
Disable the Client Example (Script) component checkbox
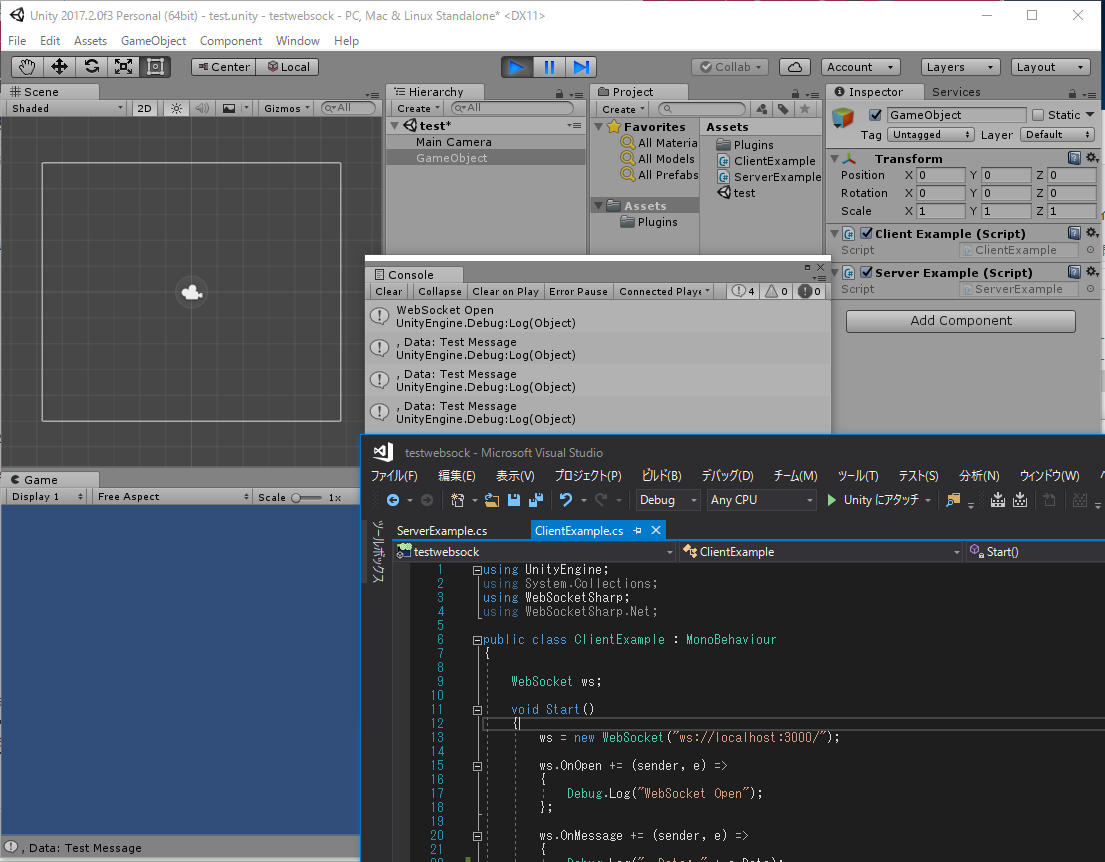coord(864,232)
